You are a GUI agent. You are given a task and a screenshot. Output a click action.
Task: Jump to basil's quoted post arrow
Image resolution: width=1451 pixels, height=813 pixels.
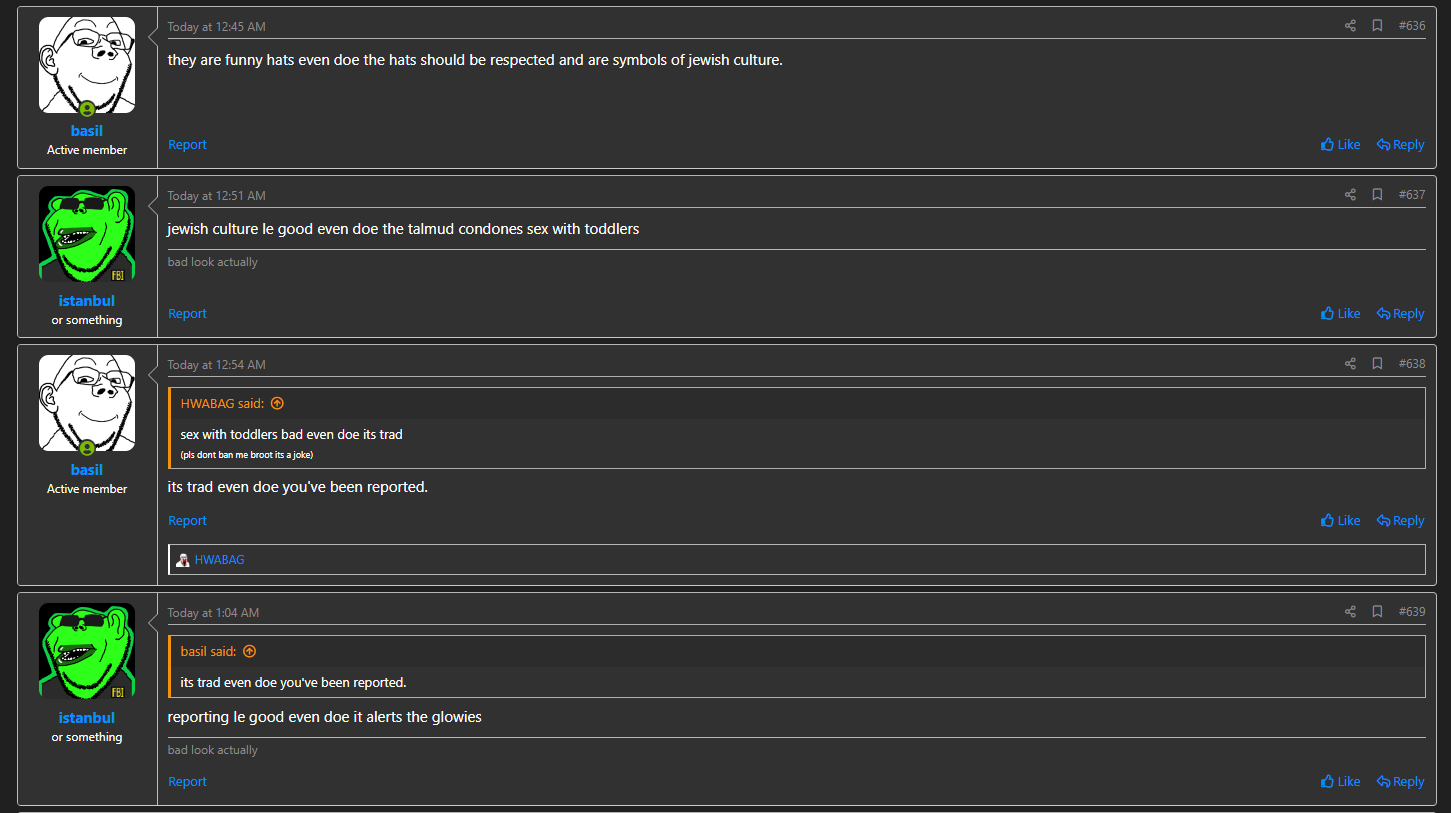250,652
